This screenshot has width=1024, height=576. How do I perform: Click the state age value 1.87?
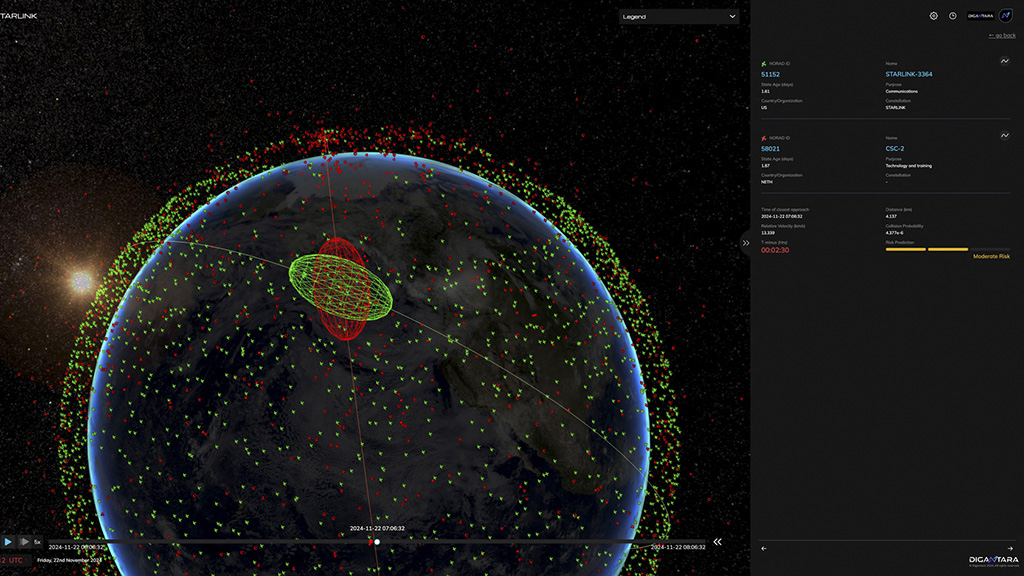pyautogui.click(x=765, y=166)
